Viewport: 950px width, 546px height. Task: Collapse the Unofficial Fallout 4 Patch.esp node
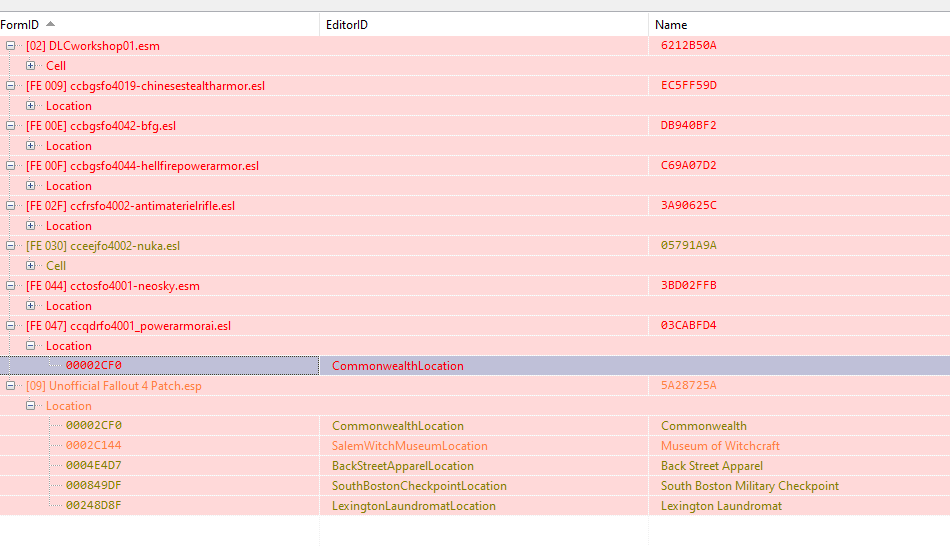point(10,385)
